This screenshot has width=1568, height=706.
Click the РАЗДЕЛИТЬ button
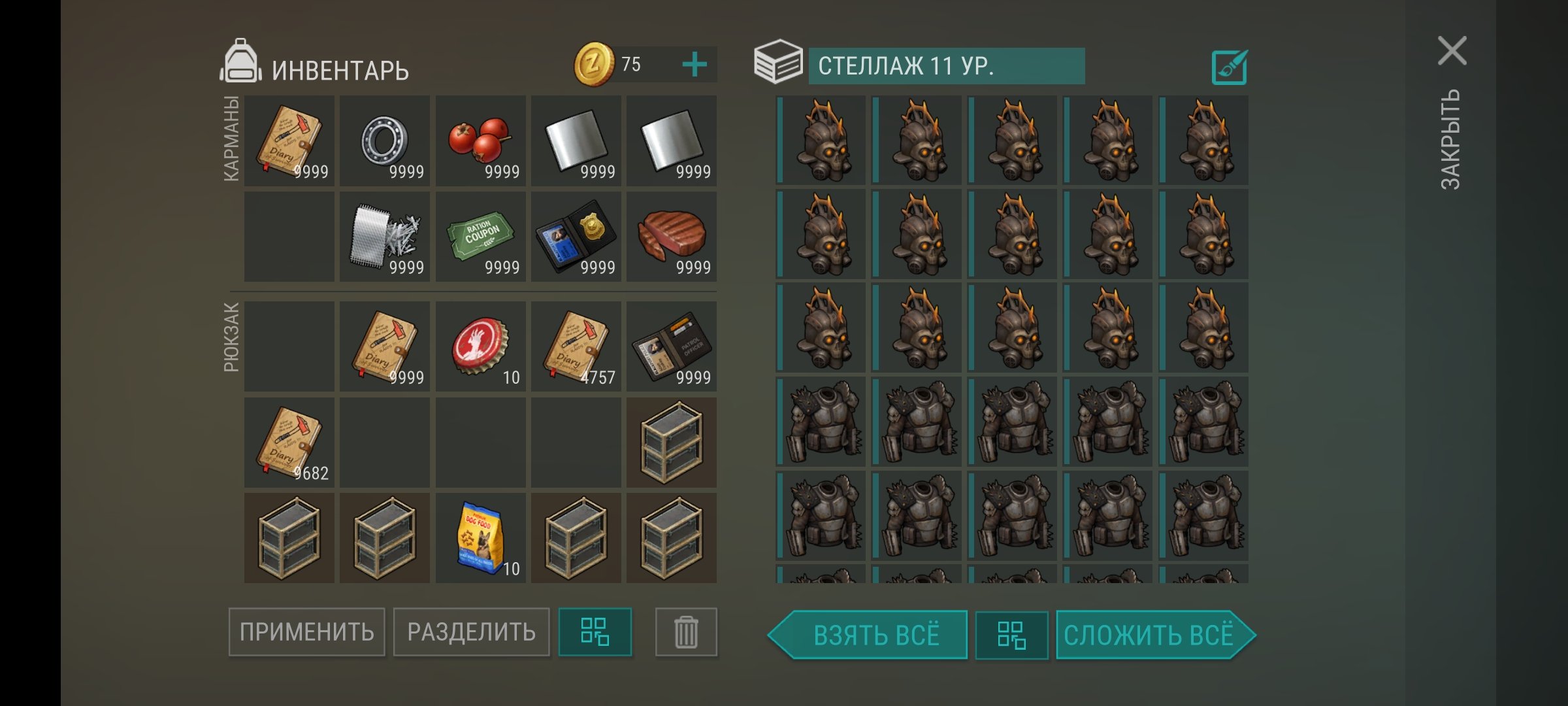point(471,632)
